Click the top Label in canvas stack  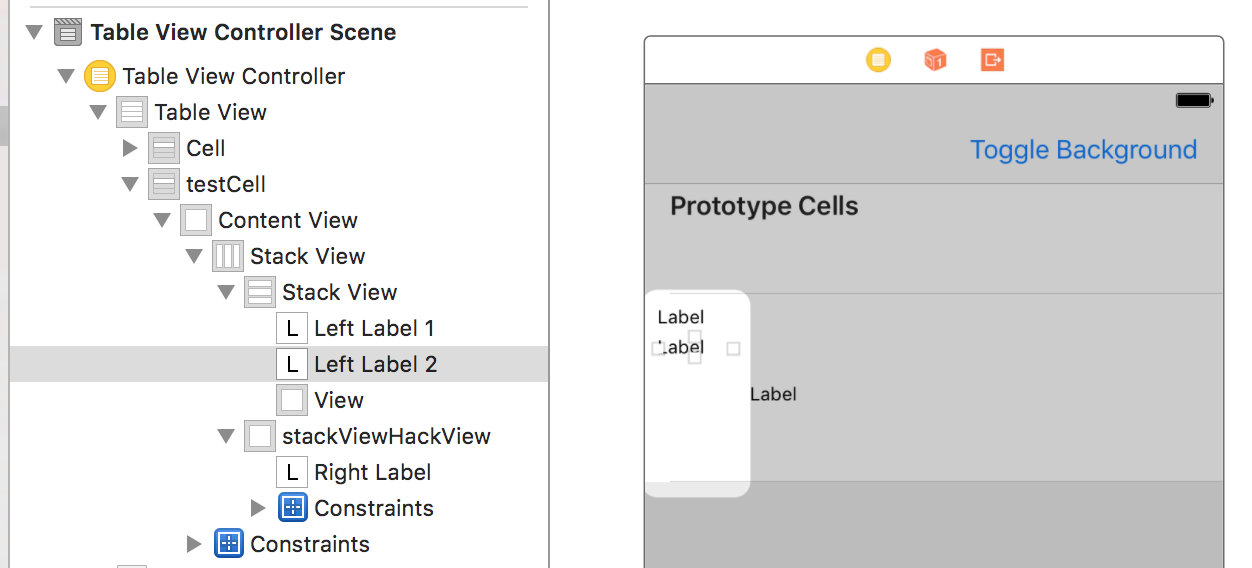[681, 317]
